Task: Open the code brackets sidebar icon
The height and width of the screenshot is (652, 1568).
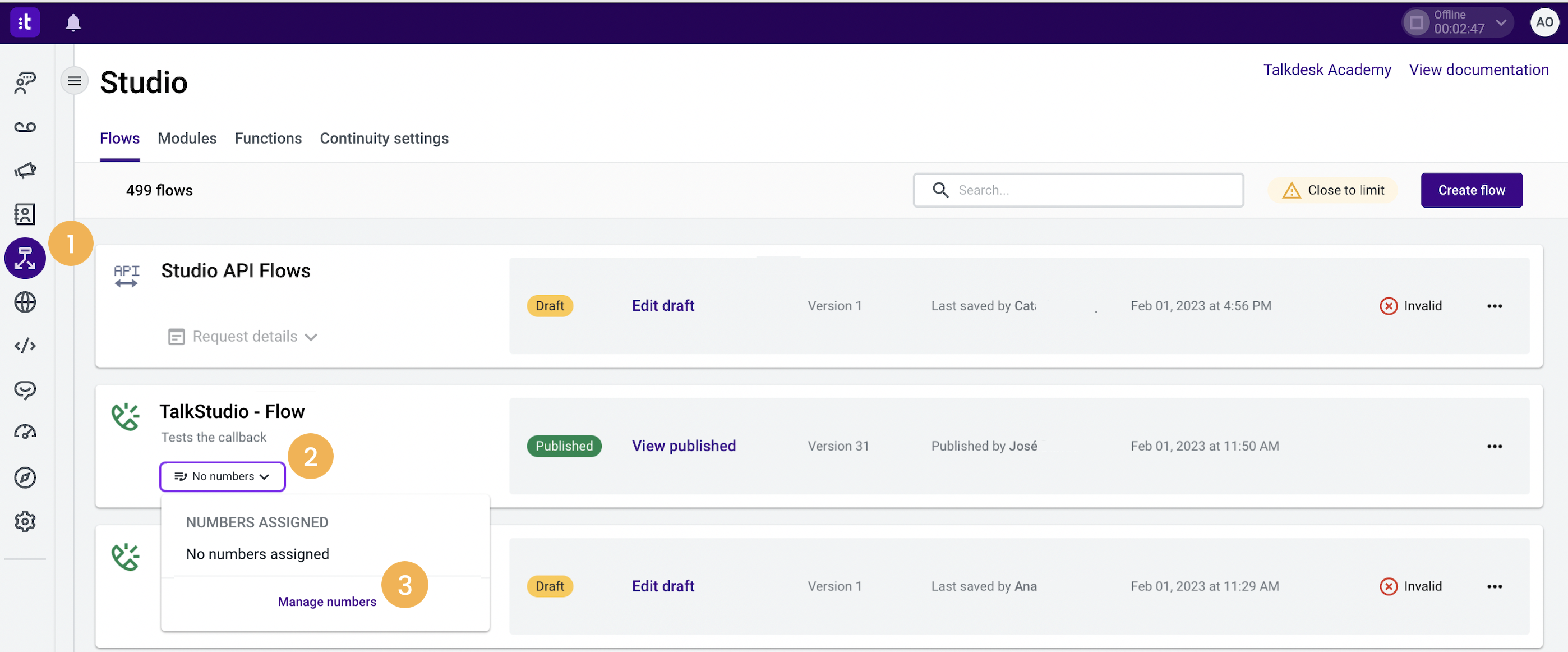Action: [x=25, y=346]
